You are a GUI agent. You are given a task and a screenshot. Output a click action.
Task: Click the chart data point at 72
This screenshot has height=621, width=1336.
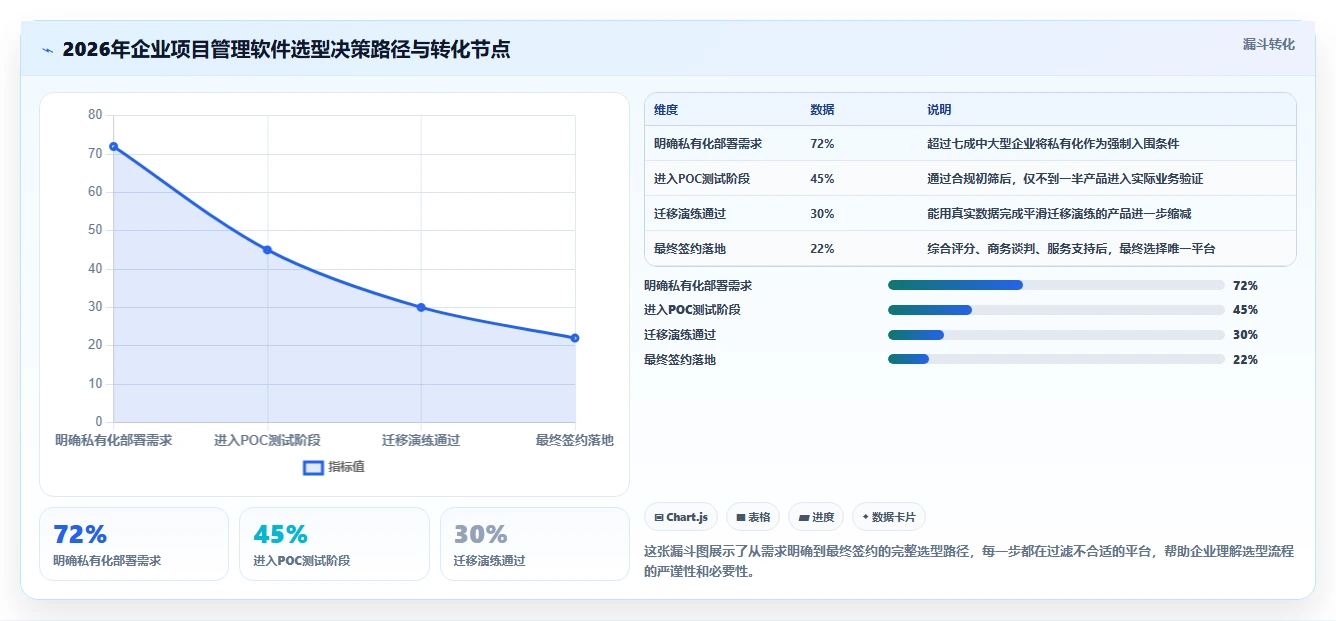coord(113,146)
